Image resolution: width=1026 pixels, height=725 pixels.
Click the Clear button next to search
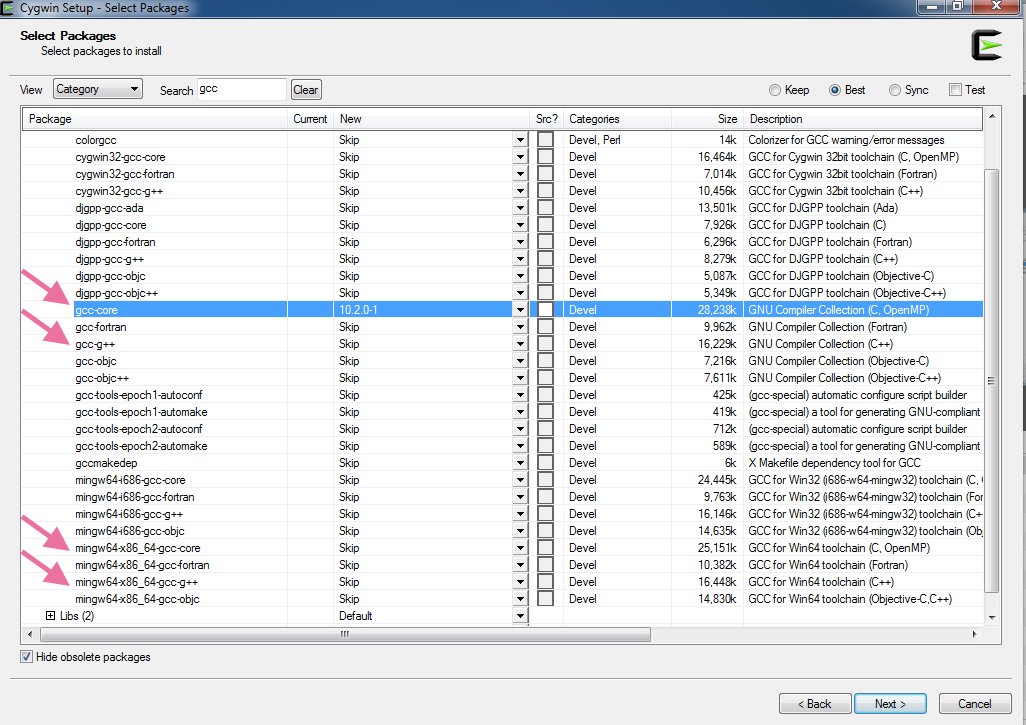(305, 89)
